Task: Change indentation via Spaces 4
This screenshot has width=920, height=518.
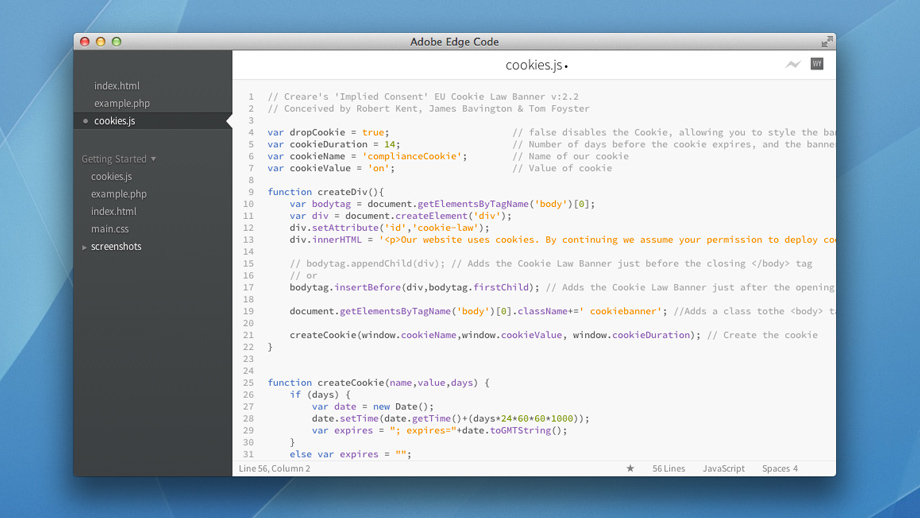Action: coord(780,468)
